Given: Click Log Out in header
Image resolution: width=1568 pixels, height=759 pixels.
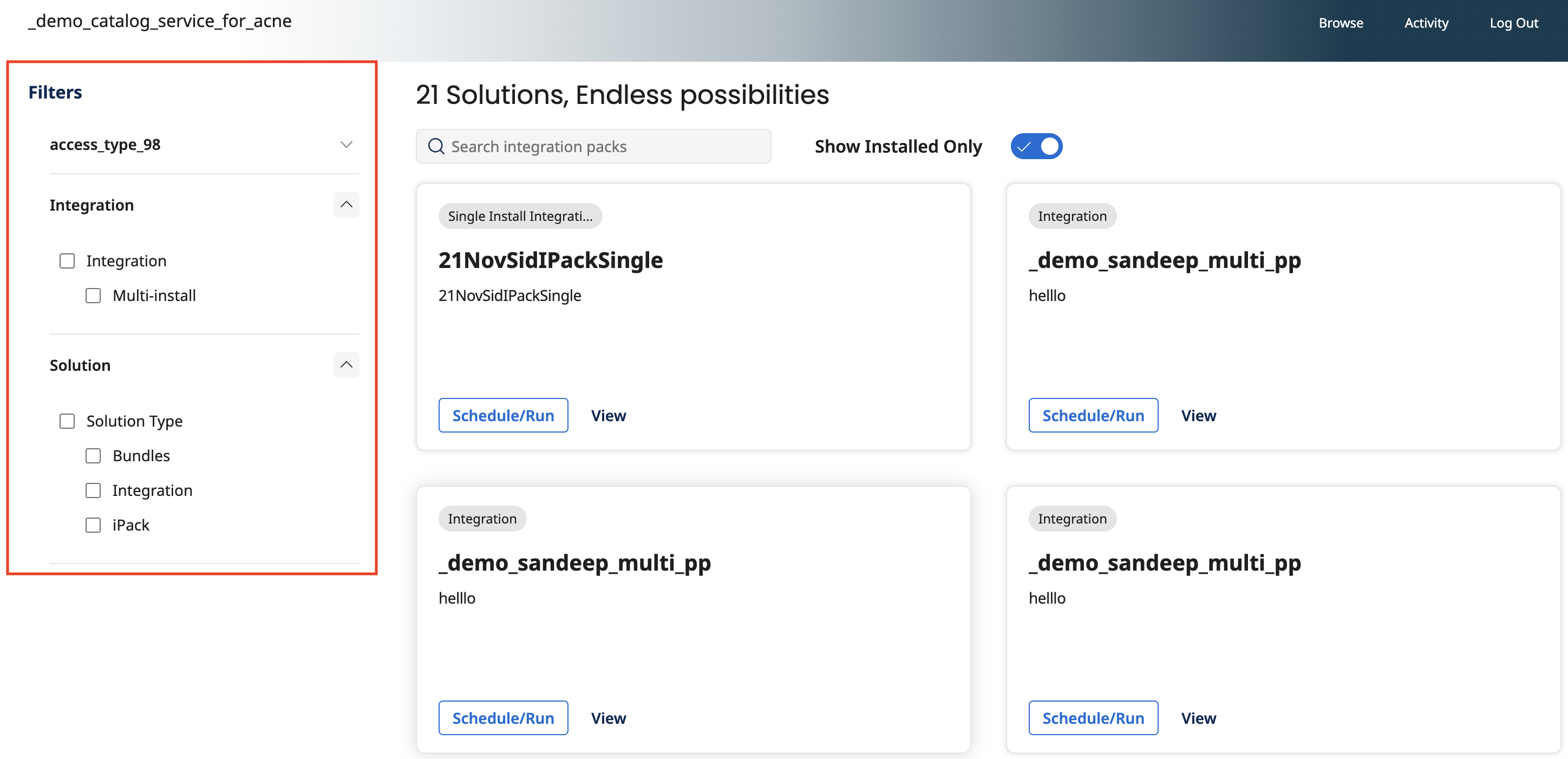Looking at the screenshot, I should (1513, 23).
